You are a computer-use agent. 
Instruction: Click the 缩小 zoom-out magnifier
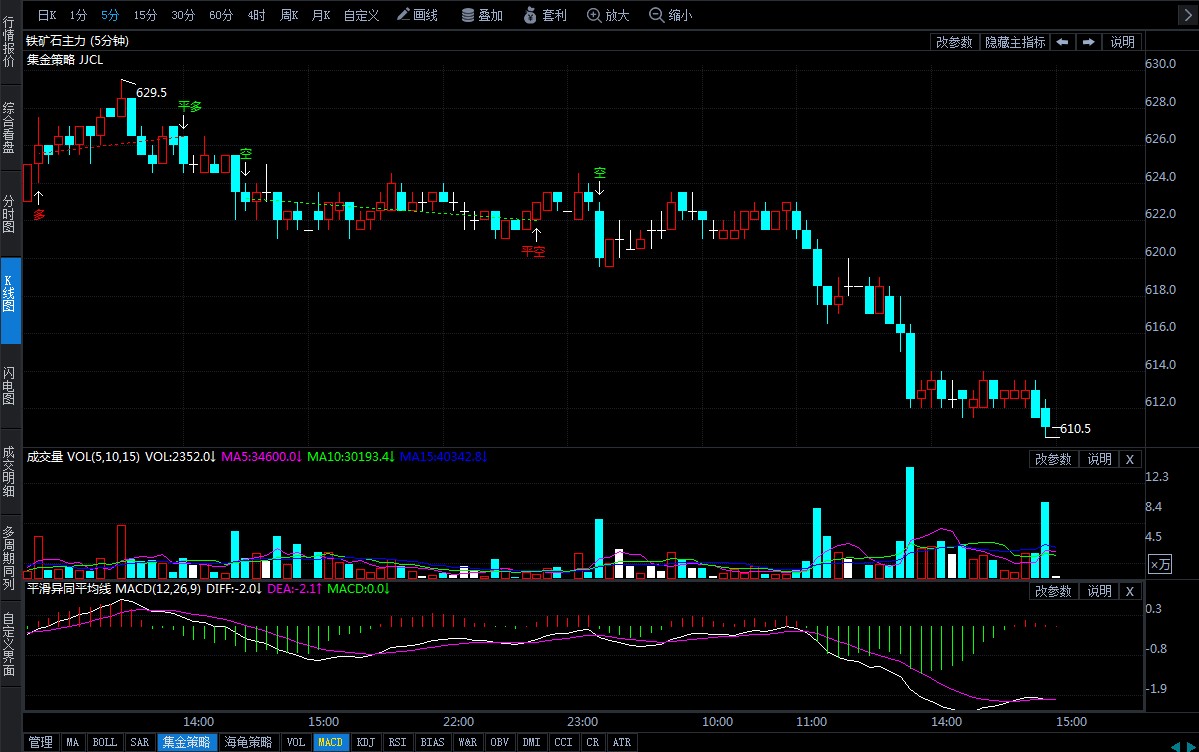click(671, 15)
